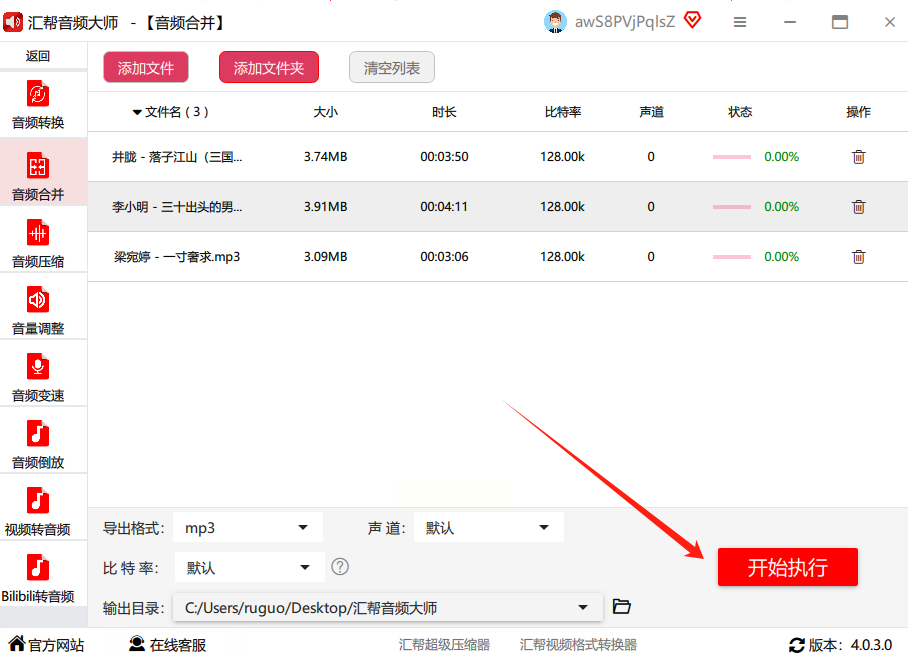The width and height of the screenshot is (908, 656).
Task: Maximize the application window
Action: 840,22
